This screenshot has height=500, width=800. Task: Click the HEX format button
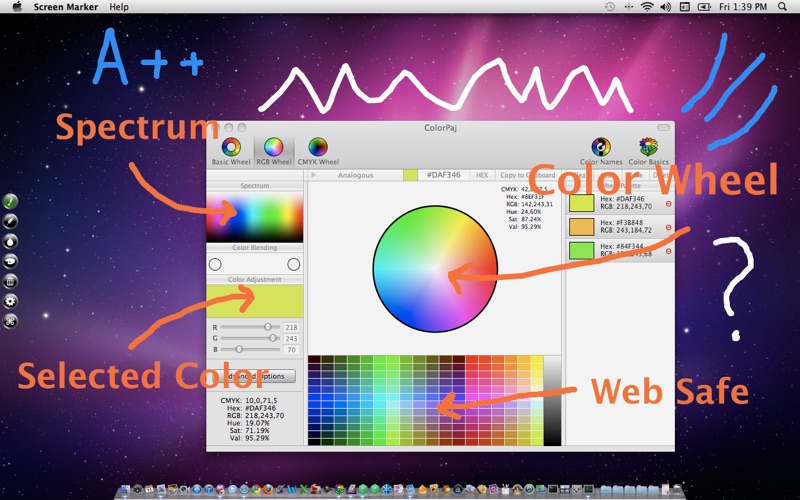pyautogui.click(x=482, y=175)
